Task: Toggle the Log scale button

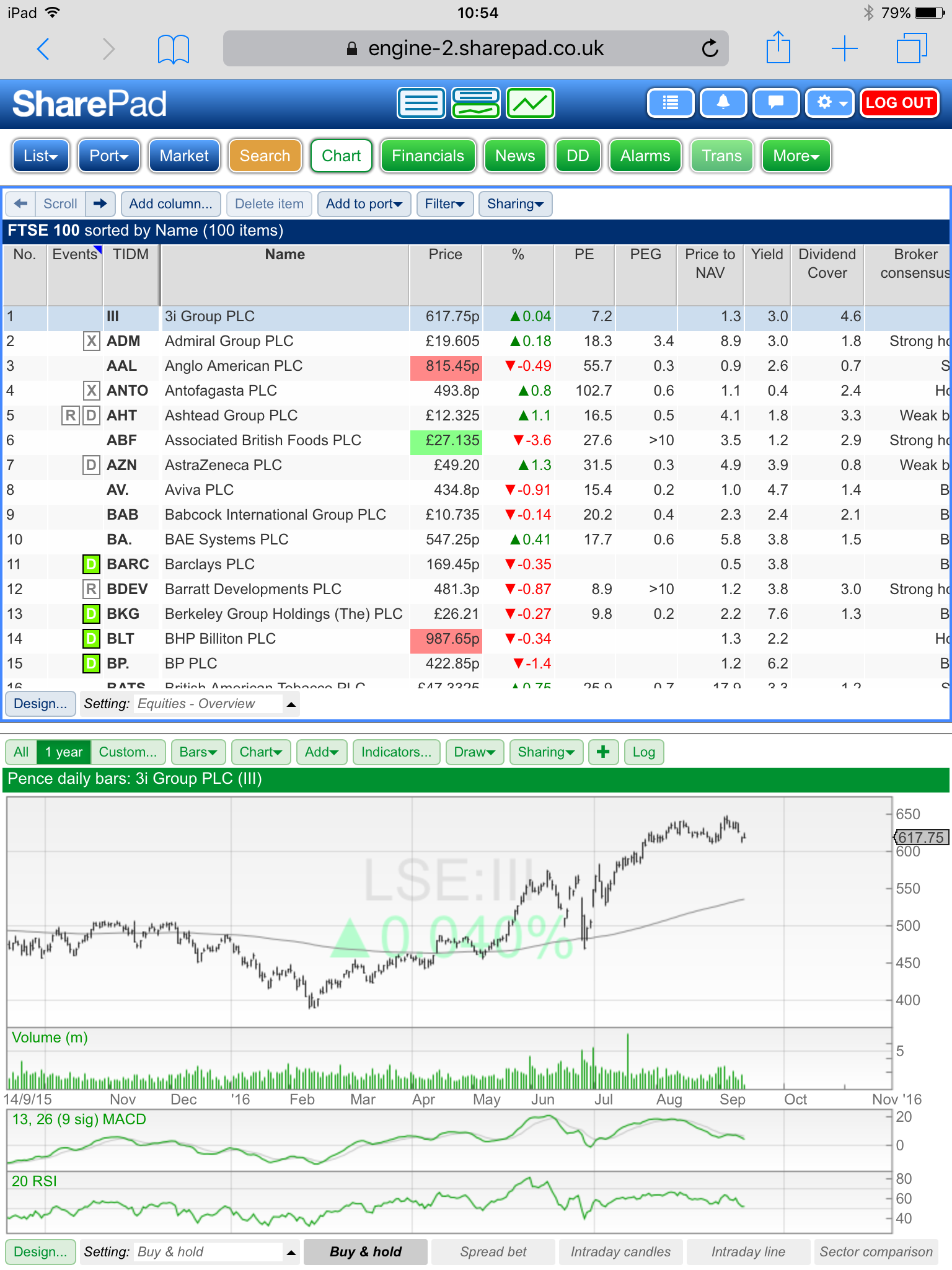Action: click(644, 752)
